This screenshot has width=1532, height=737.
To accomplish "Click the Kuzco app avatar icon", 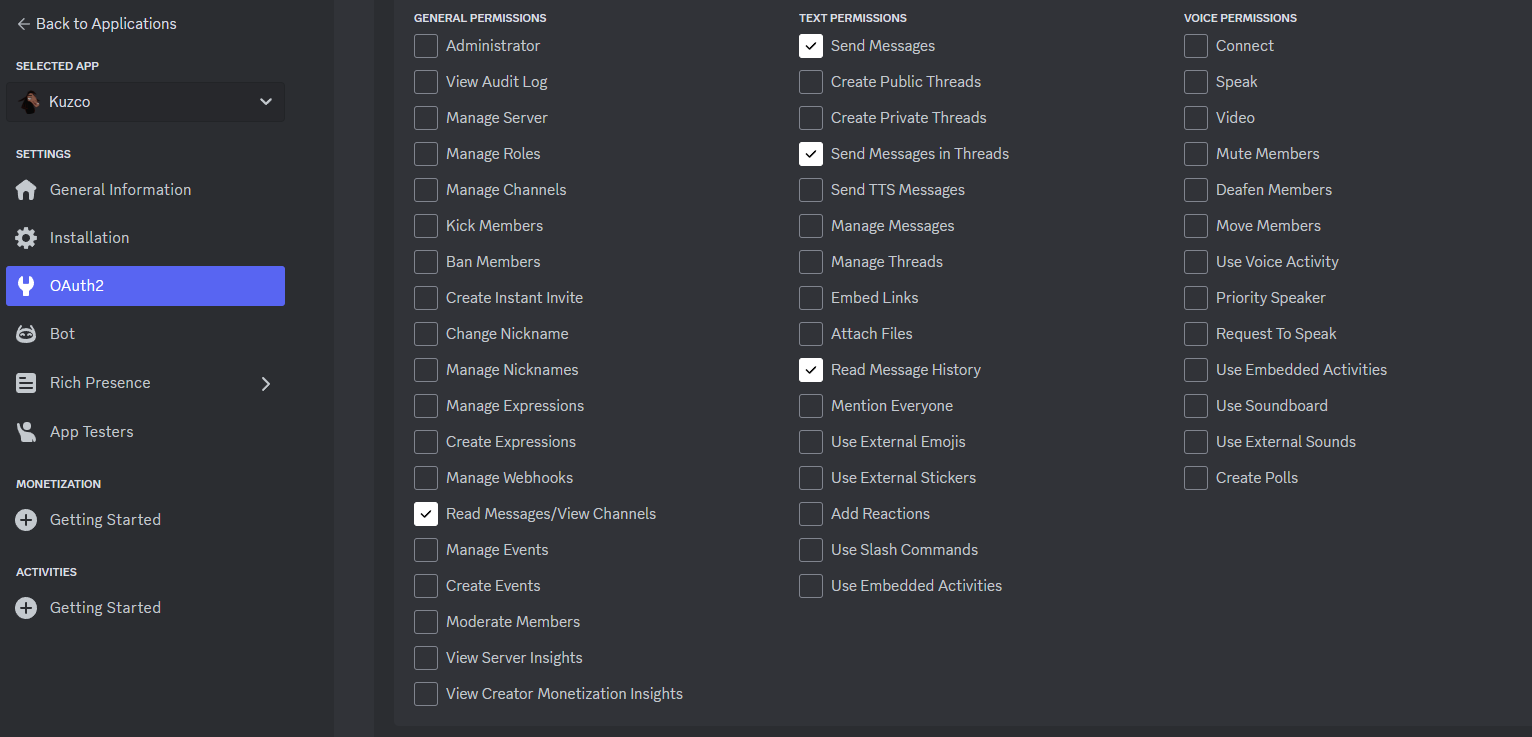I will (29, 102).
